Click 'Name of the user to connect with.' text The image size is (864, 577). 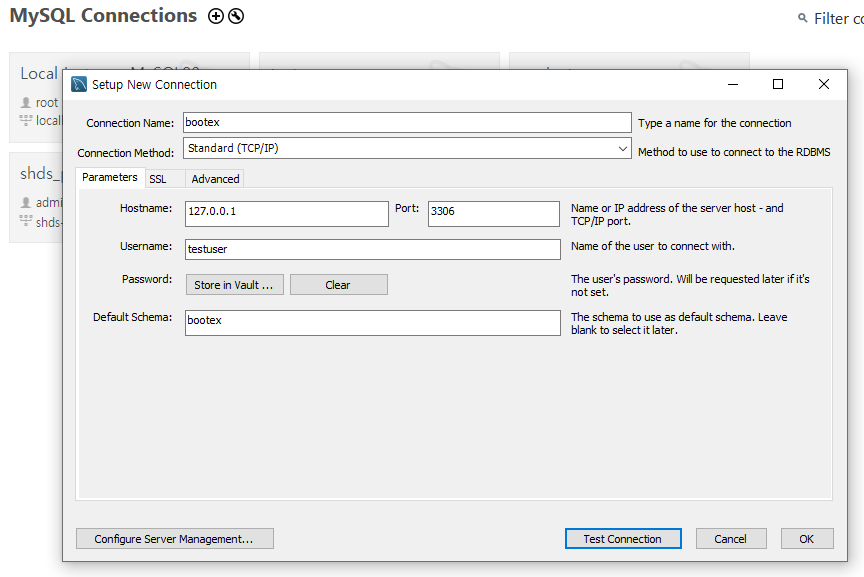tap(653, 246)
